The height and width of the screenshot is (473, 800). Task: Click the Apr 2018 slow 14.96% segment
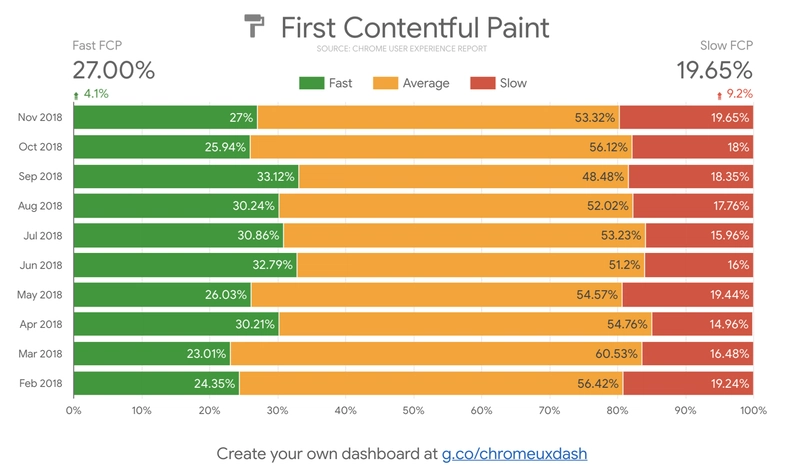click(702, 324)
